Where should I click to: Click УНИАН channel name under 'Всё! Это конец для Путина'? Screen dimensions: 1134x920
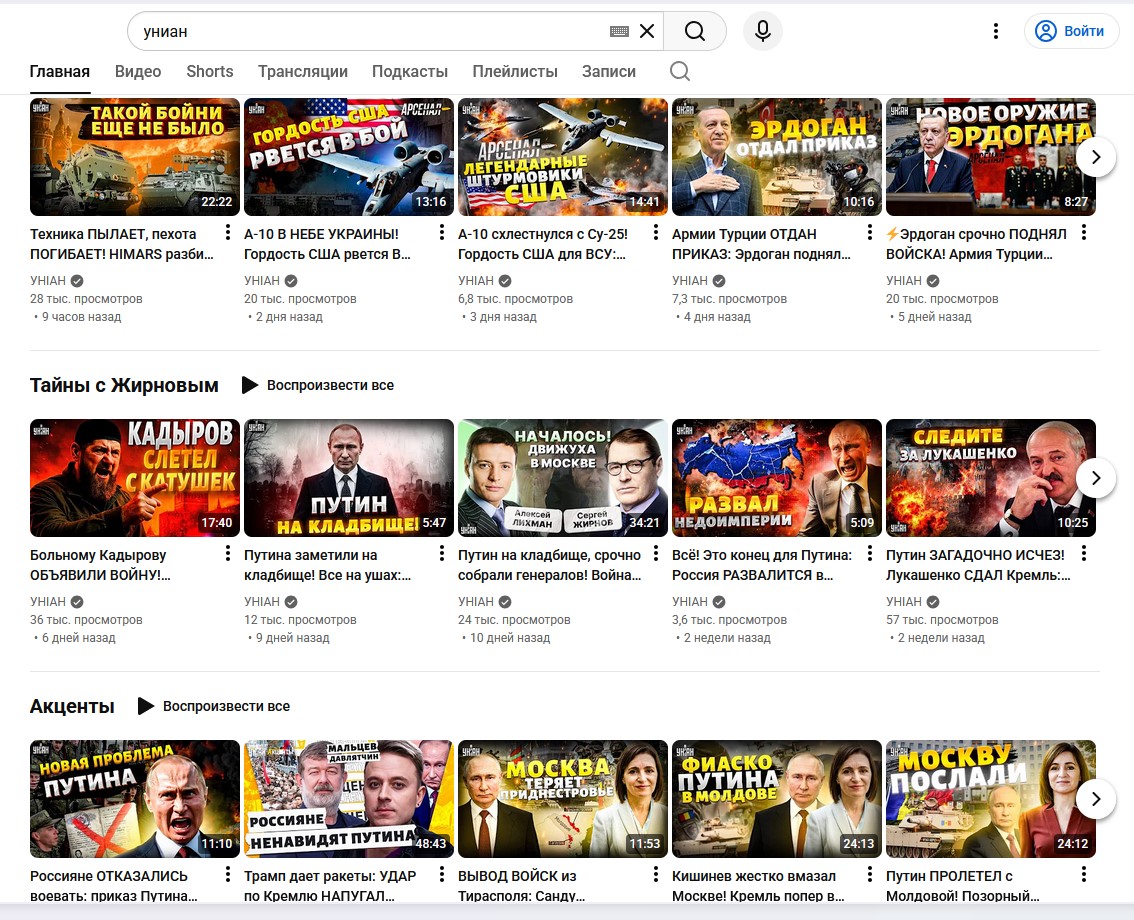690,602
